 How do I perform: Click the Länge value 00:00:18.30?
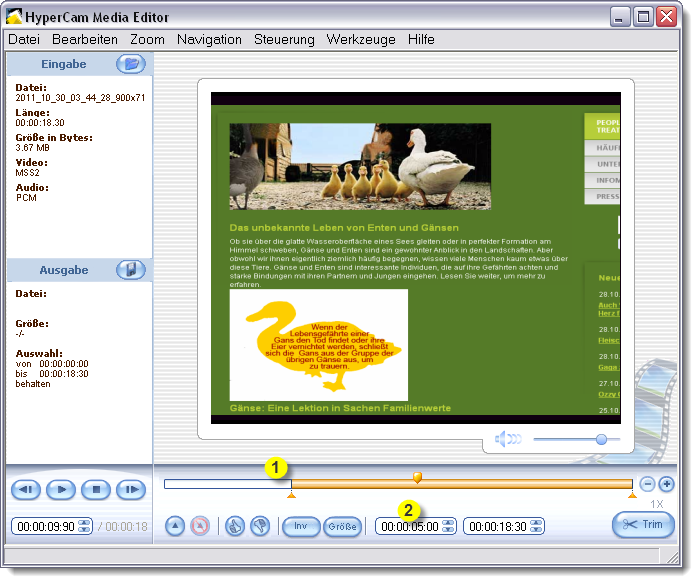40,123
